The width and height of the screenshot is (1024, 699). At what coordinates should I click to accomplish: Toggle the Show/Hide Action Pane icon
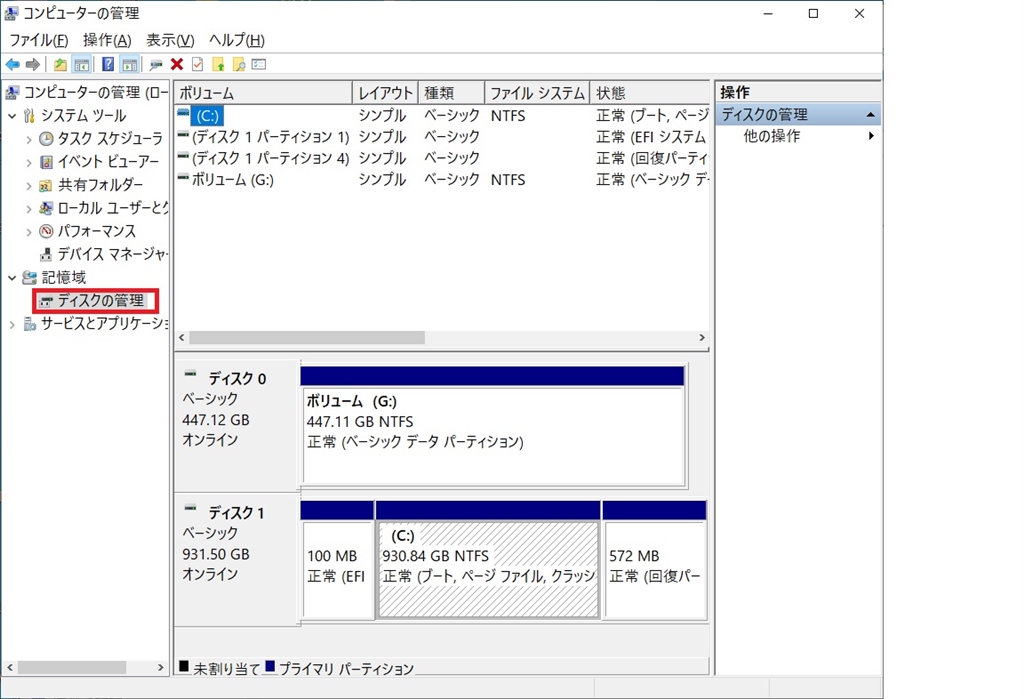coord(130,65)
